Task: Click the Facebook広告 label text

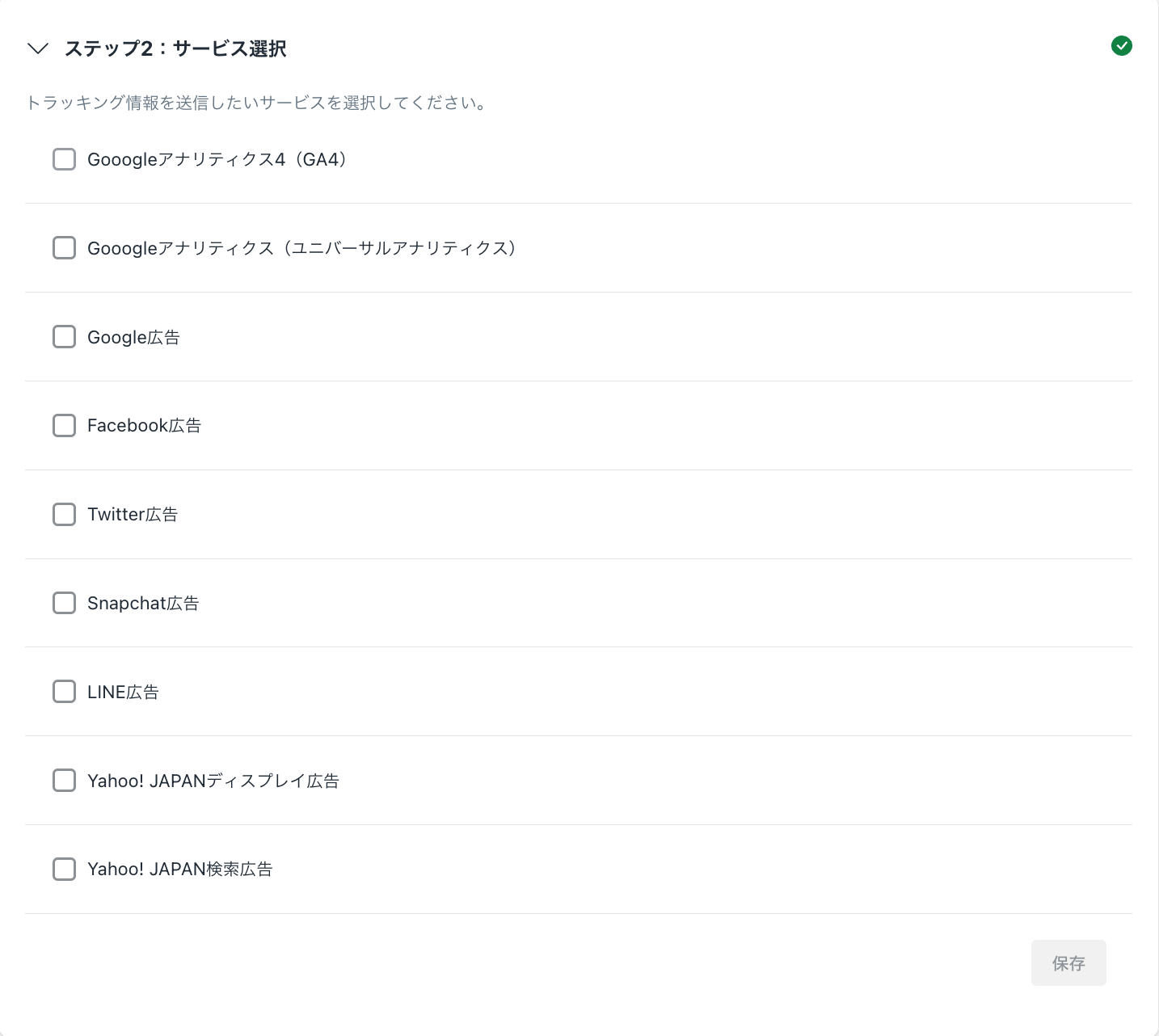Action: [x=144, y=426]
